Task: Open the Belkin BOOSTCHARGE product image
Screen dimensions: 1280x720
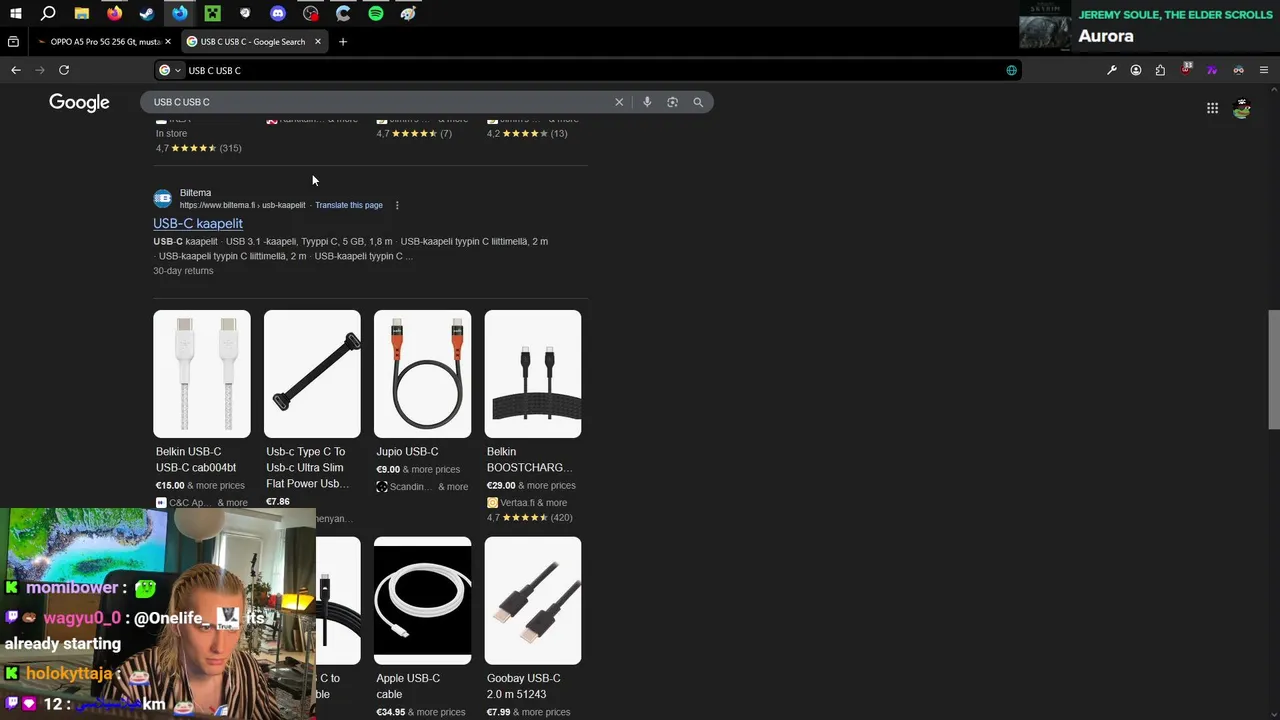Action: pos(533,374)
